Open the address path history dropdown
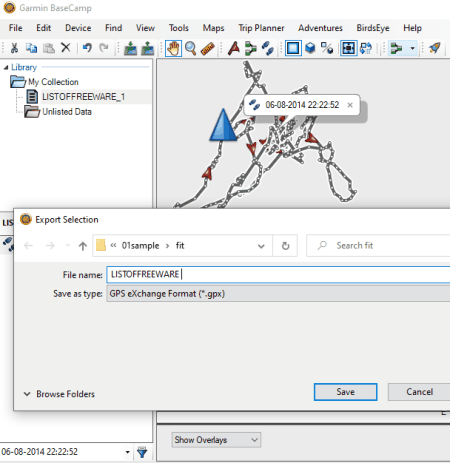Viewport: 450px width, 463px height. click(x=261, y=246)
